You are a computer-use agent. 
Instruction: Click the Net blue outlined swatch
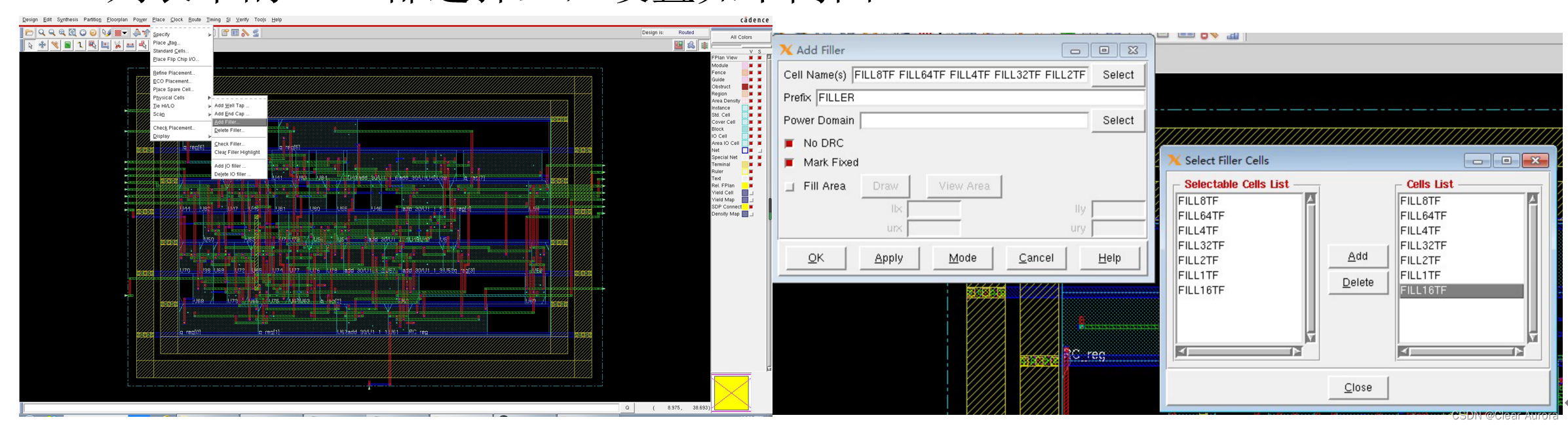(745, 151)
